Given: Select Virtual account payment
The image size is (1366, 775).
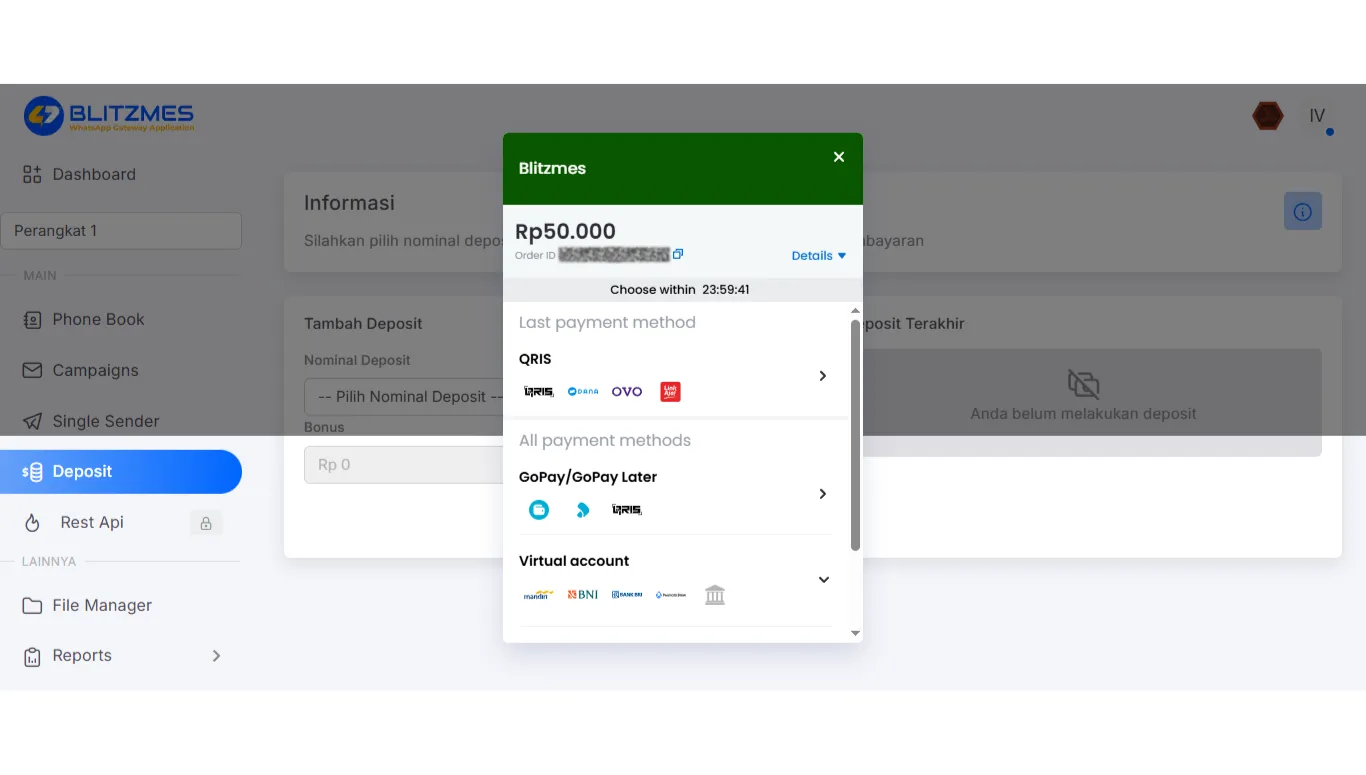Looking at the screenshot, I should coord(676,580).
